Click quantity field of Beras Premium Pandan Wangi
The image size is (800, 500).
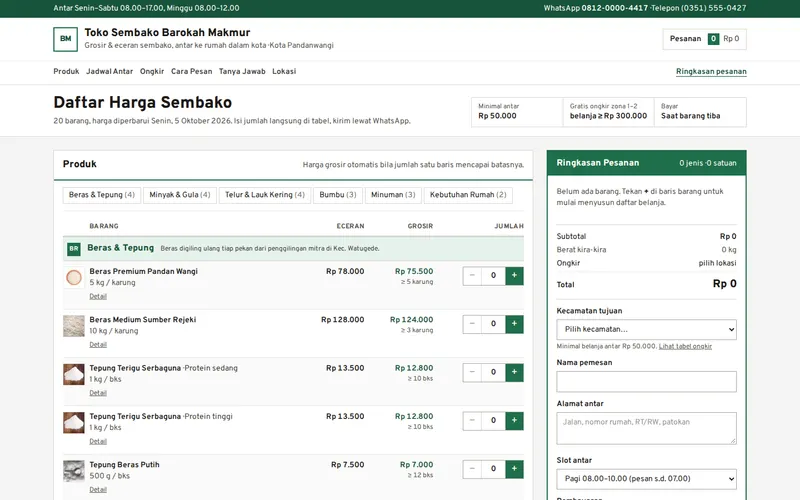tap(493, 276)
